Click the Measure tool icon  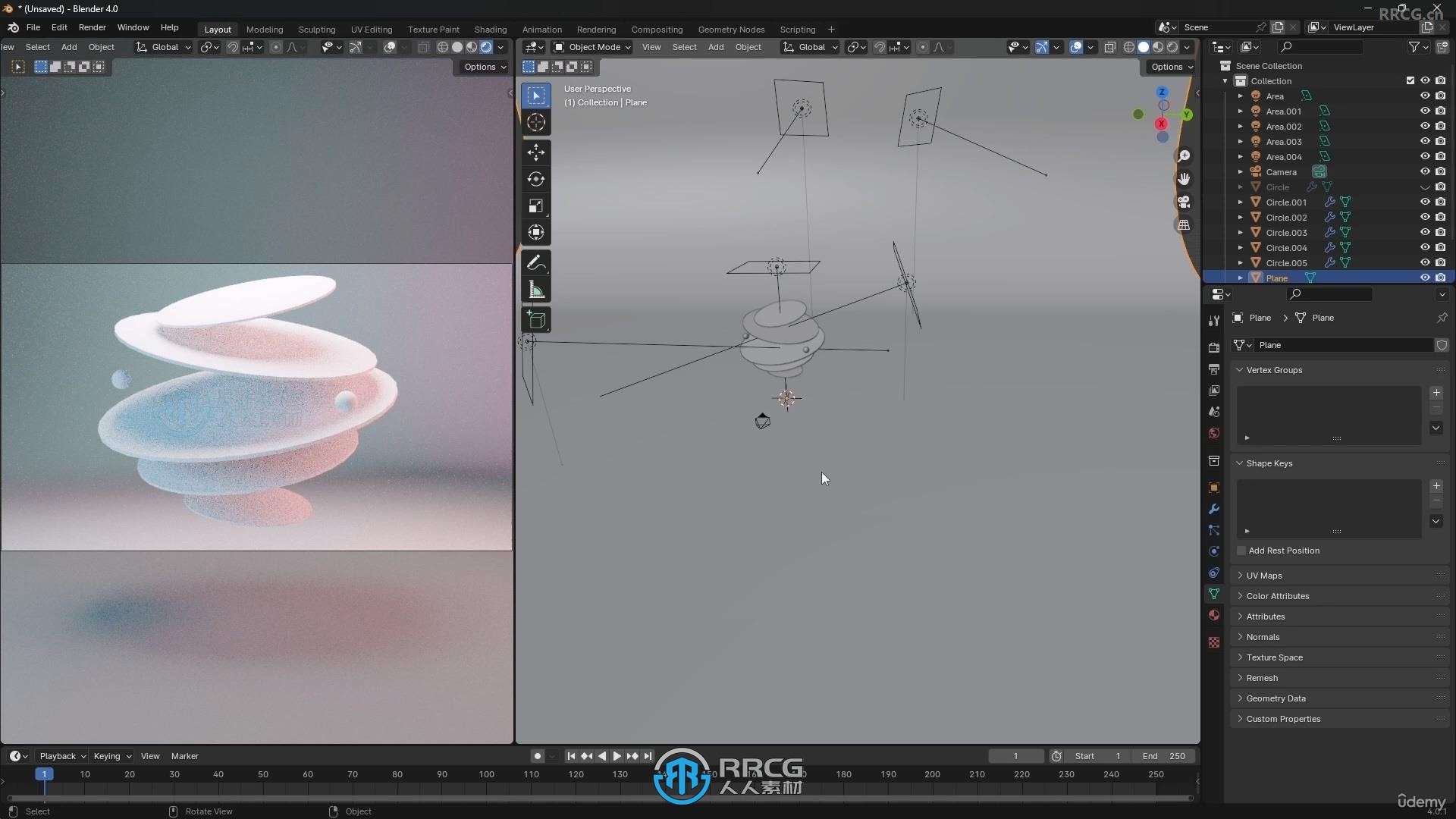point(537,290)
